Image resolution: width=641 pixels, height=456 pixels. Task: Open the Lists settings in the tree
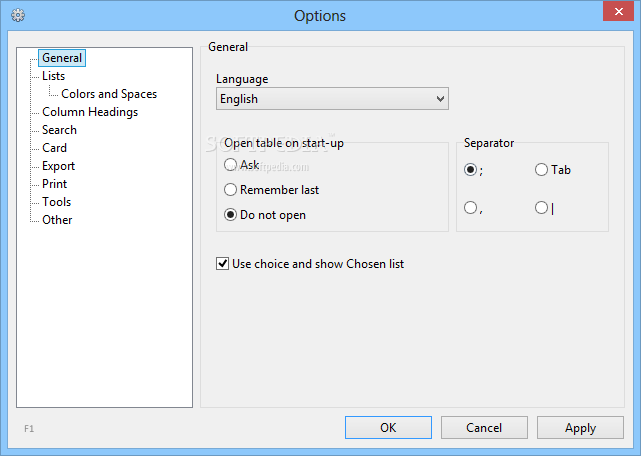click(x=54, y=76)
